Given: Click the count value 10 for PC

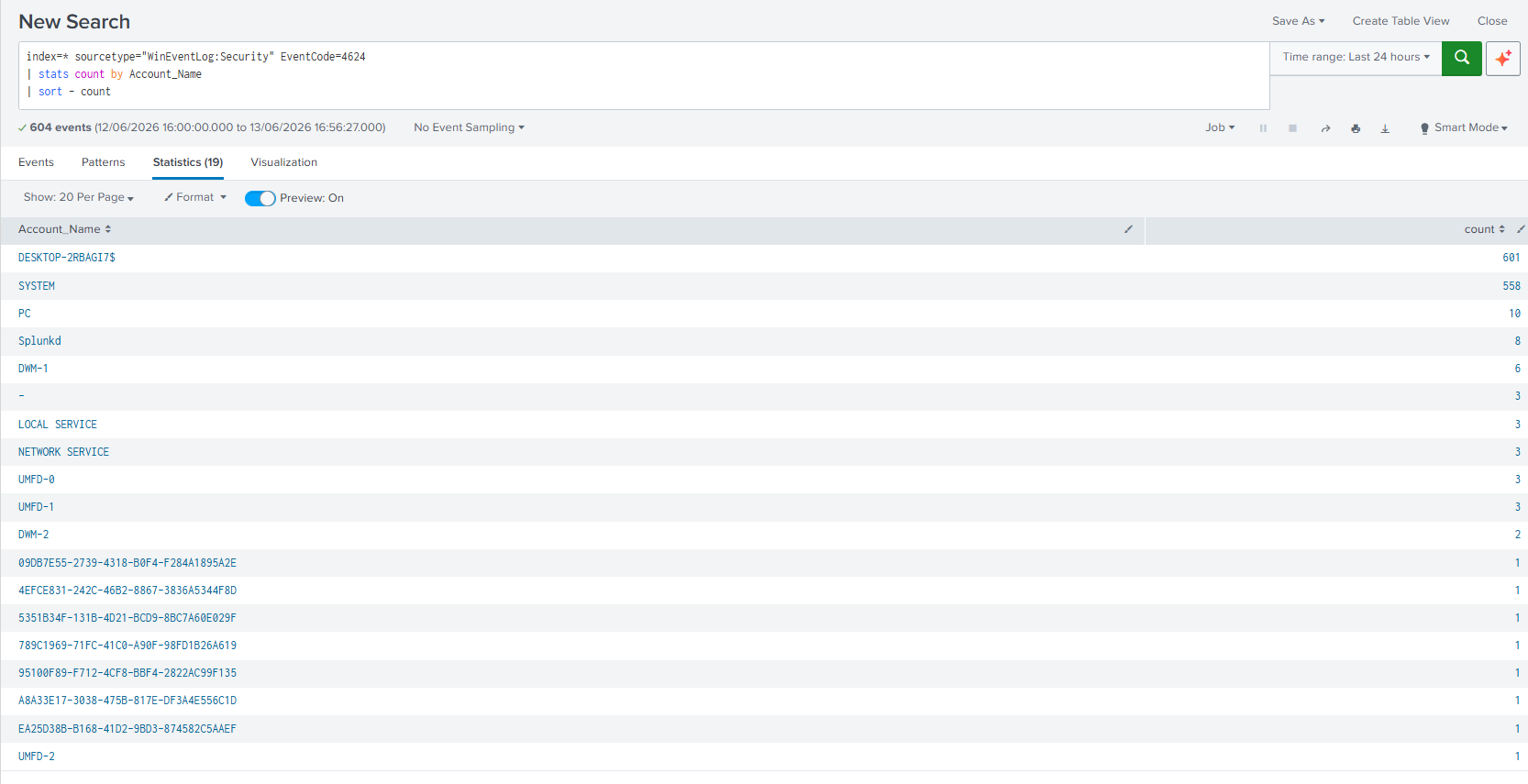Looking at the screenshot, I should tap(1514, 314).
